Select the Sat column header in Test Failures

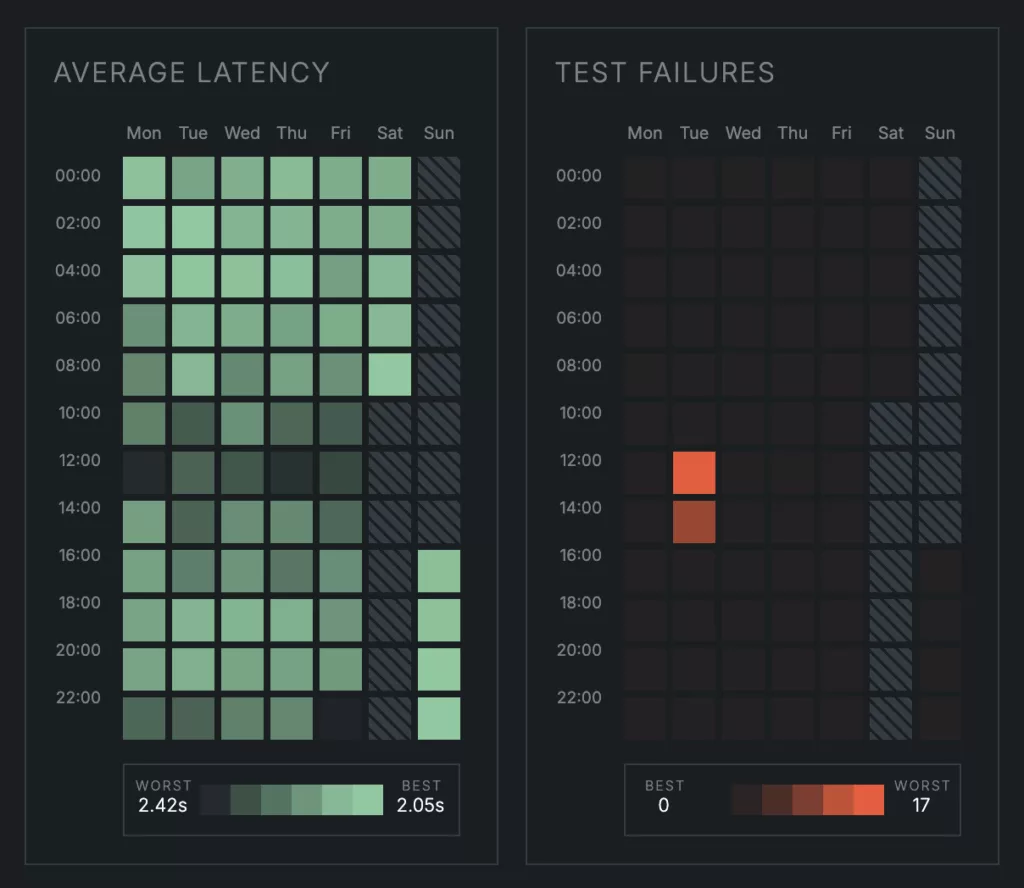(890, 133)
